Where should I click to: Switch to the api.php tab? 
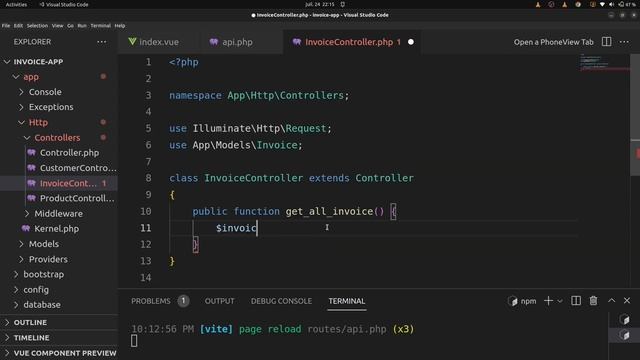coord(237,42)
